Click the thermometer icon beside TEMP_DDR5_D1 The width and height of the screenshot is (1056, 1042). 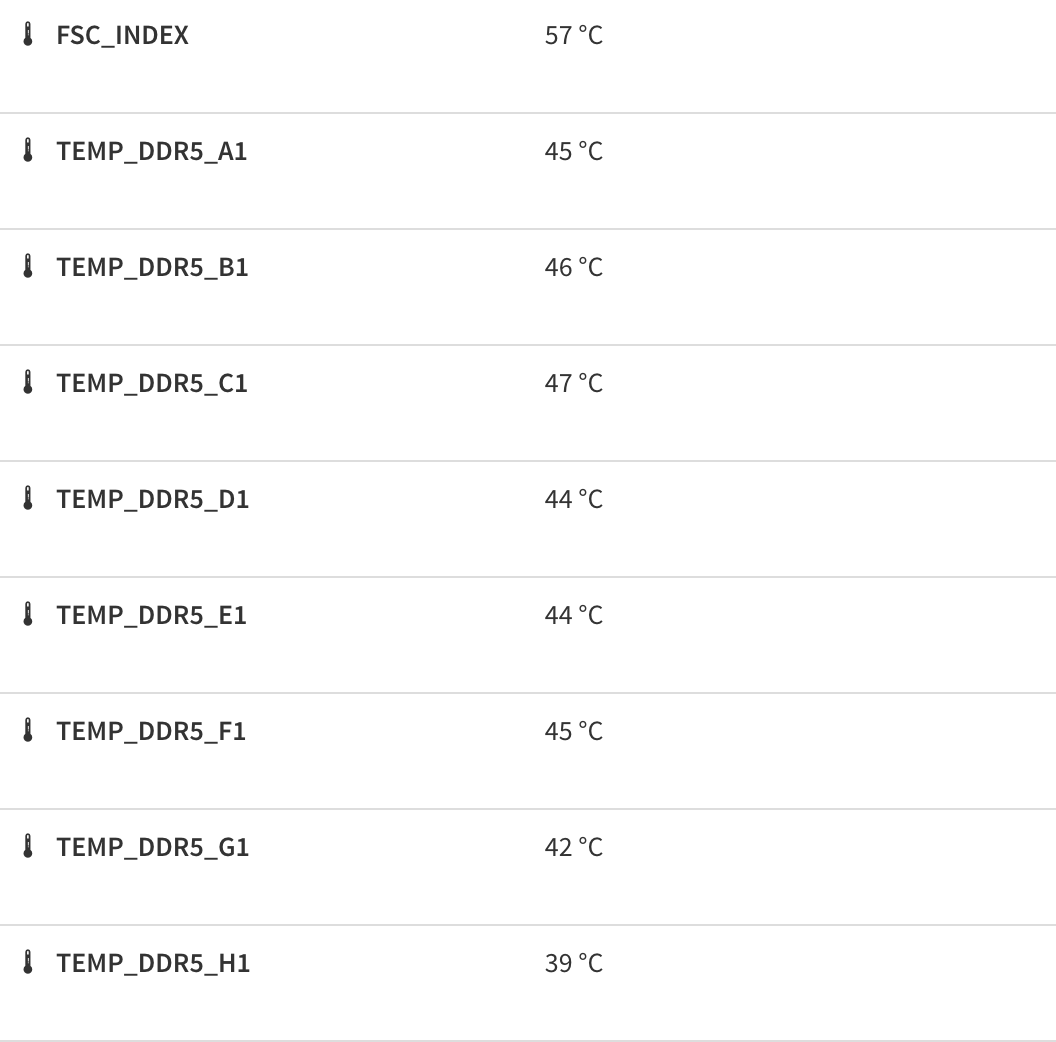coord(28,499)
